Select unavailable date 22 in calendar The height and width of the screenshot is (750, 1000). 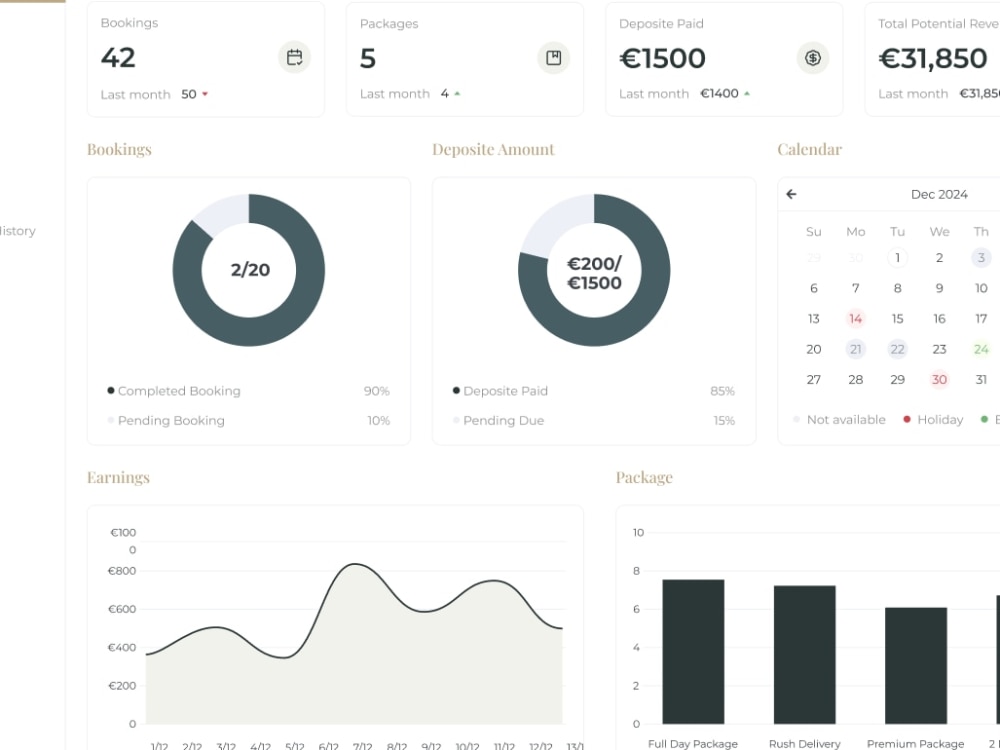897,349
